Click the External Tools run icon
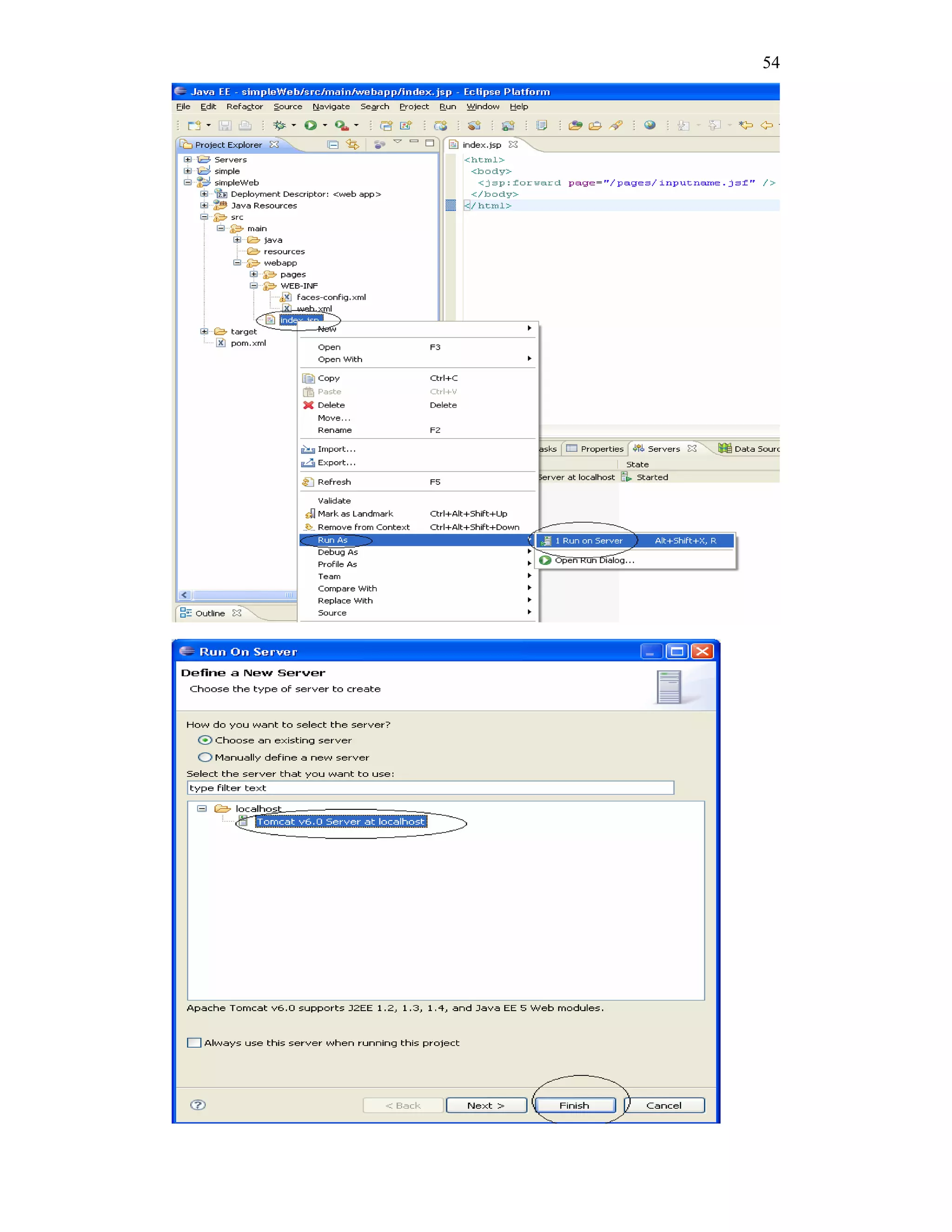952x1232 pixels. (x=341, y=125)
